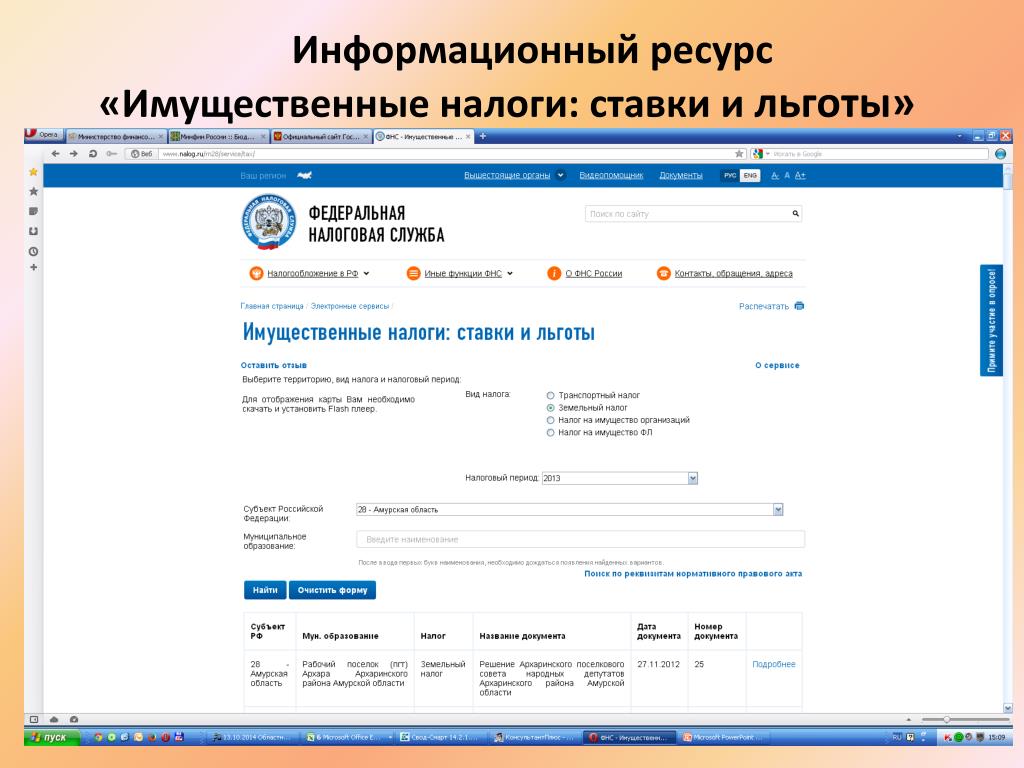Focus the Муниципальное образование input field
The width and height of the screenshot is (1024, 768).
tap(581, 539)
